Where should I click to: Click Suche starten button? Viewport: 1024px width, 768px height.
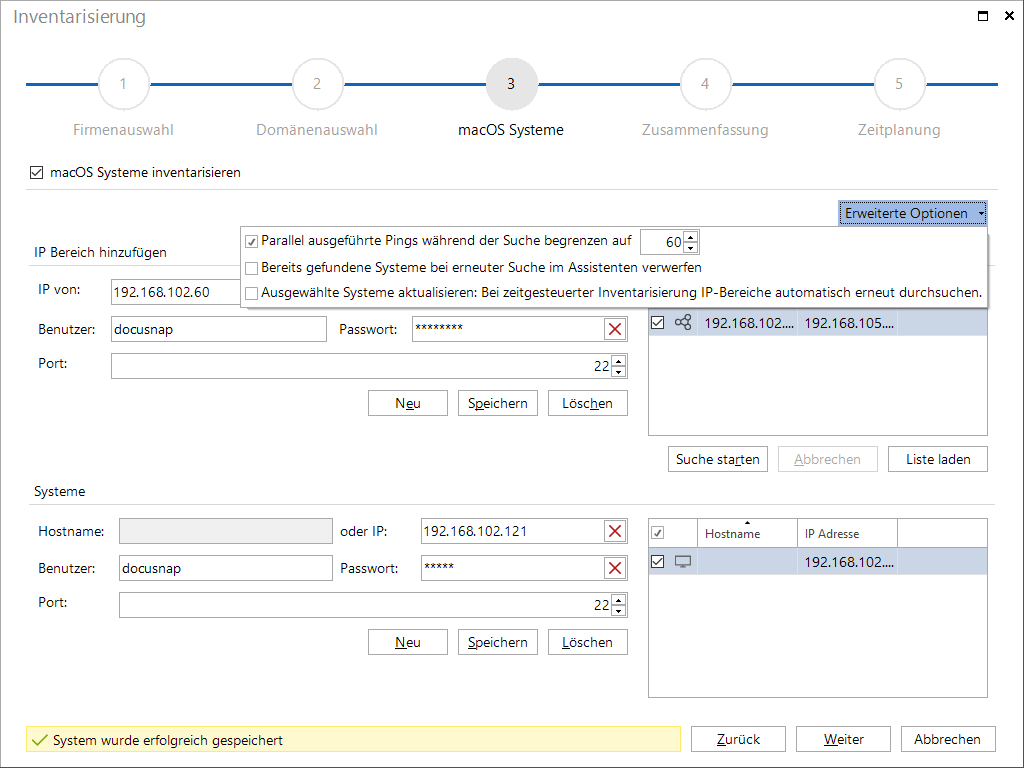pos(718,459)
